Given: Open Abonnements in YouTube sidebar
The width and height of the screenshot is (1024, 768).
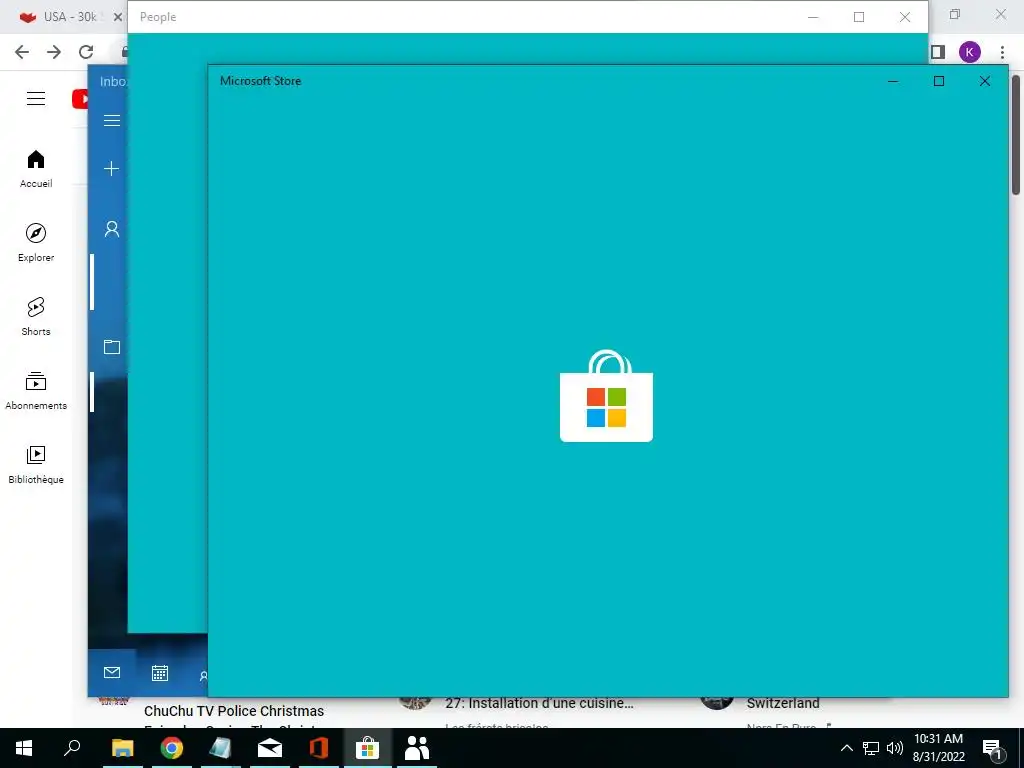Looking at the screenshot, I should 36,391.
